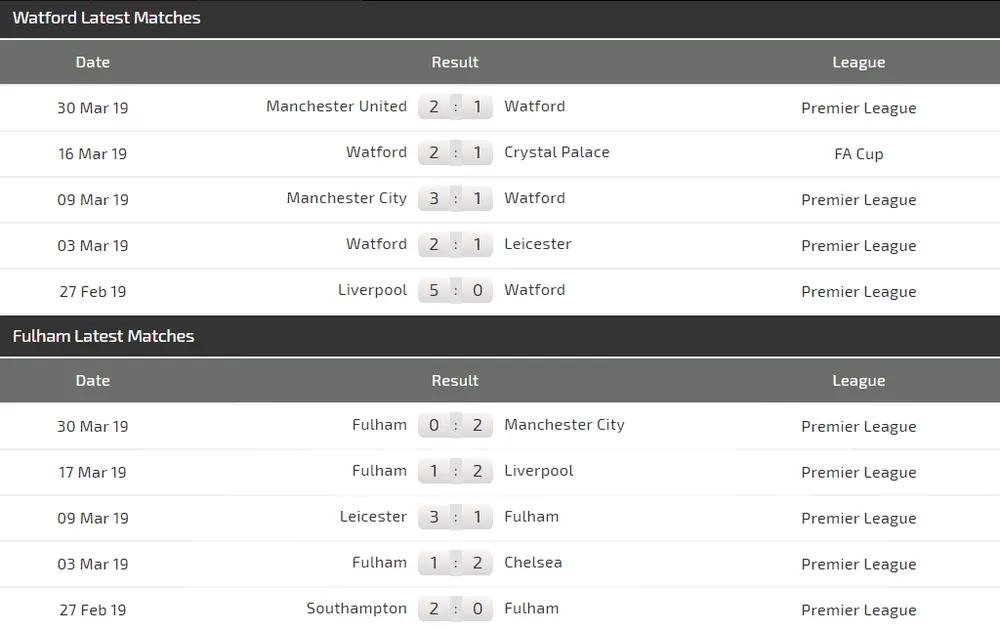This screenshot has height=630, width=1000.
Task: Open the Crystal Palace team link
Action: pyautogui.click(x=556, y=153)
